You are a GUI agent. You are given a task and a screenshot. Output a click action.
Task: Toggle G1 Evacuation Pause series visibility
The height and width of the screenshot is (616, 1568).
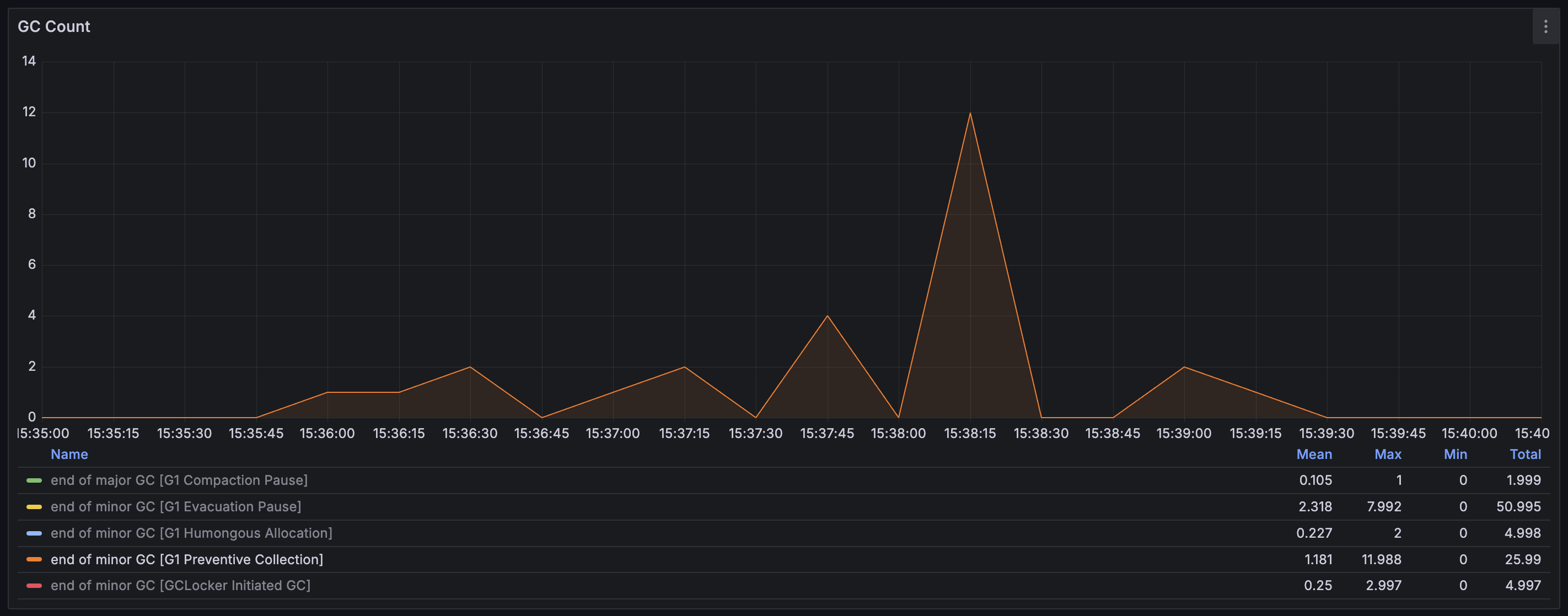(176, 506)
